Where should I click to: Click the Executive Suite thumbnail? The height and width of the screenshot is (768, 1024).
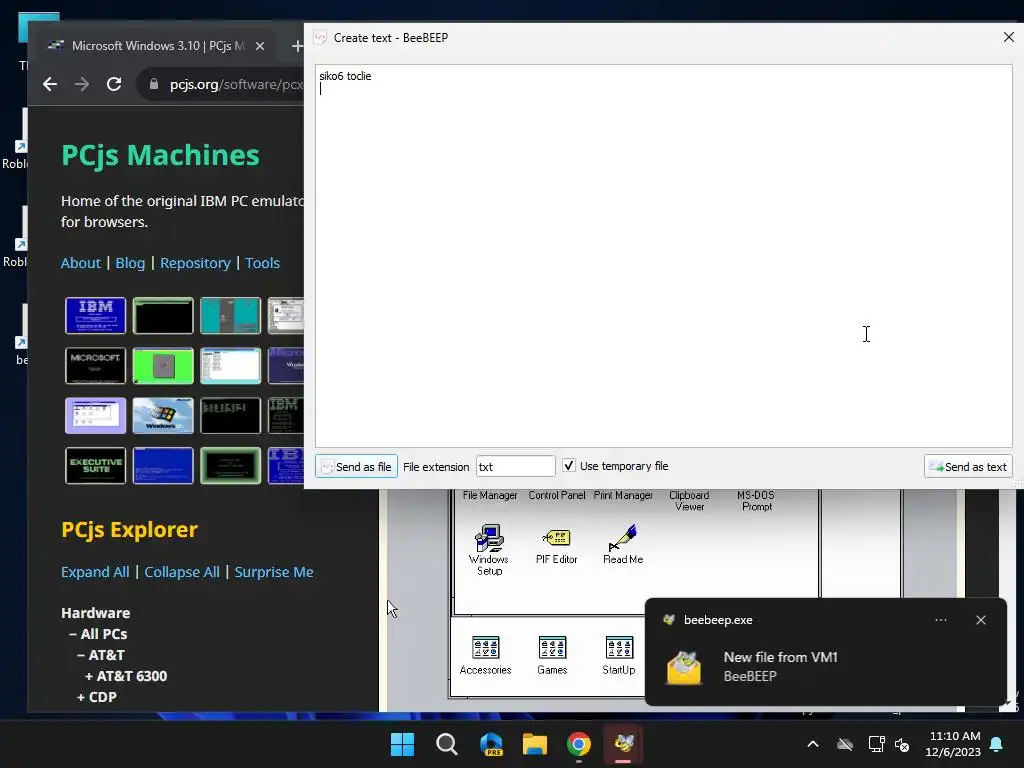click(95, 465)
